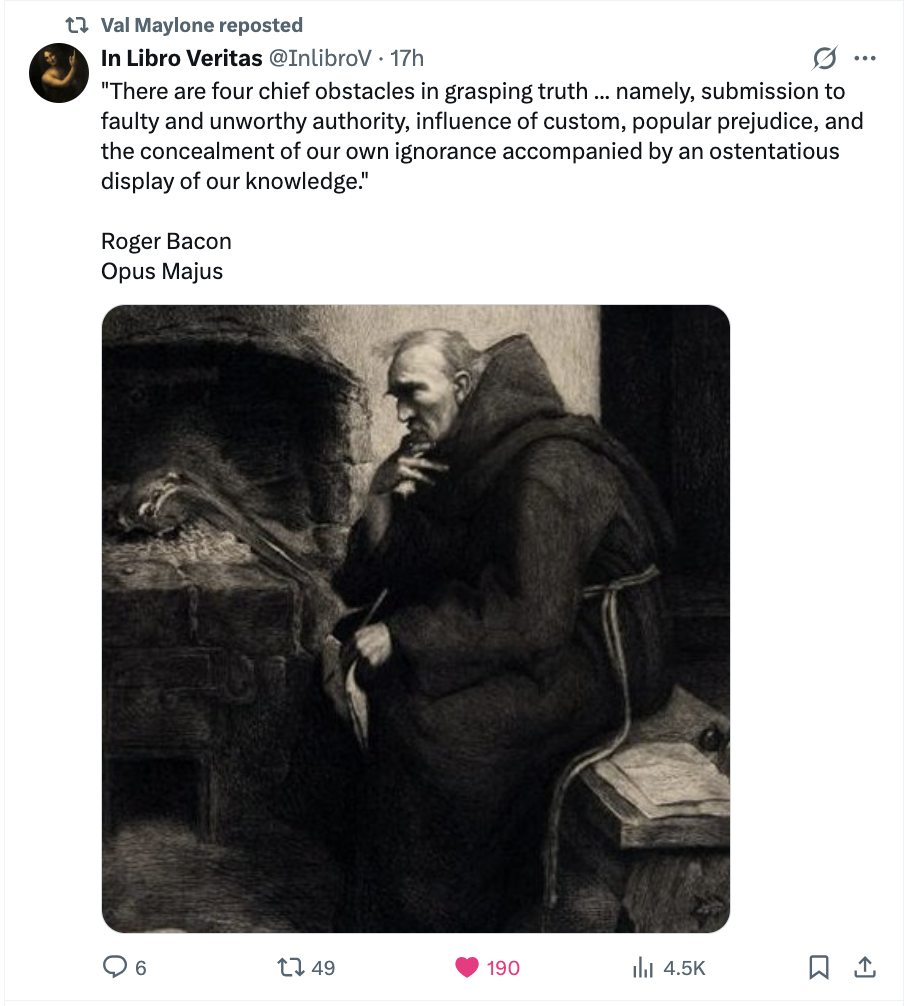
Task: Toggle the bookmark icon on this post
Action: [x=818, y=967]
